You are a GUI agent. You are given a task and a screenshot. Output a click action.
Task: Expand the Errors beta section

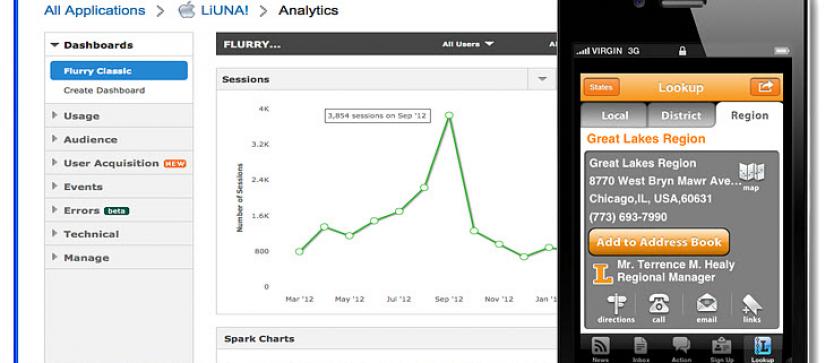point(119,211)
